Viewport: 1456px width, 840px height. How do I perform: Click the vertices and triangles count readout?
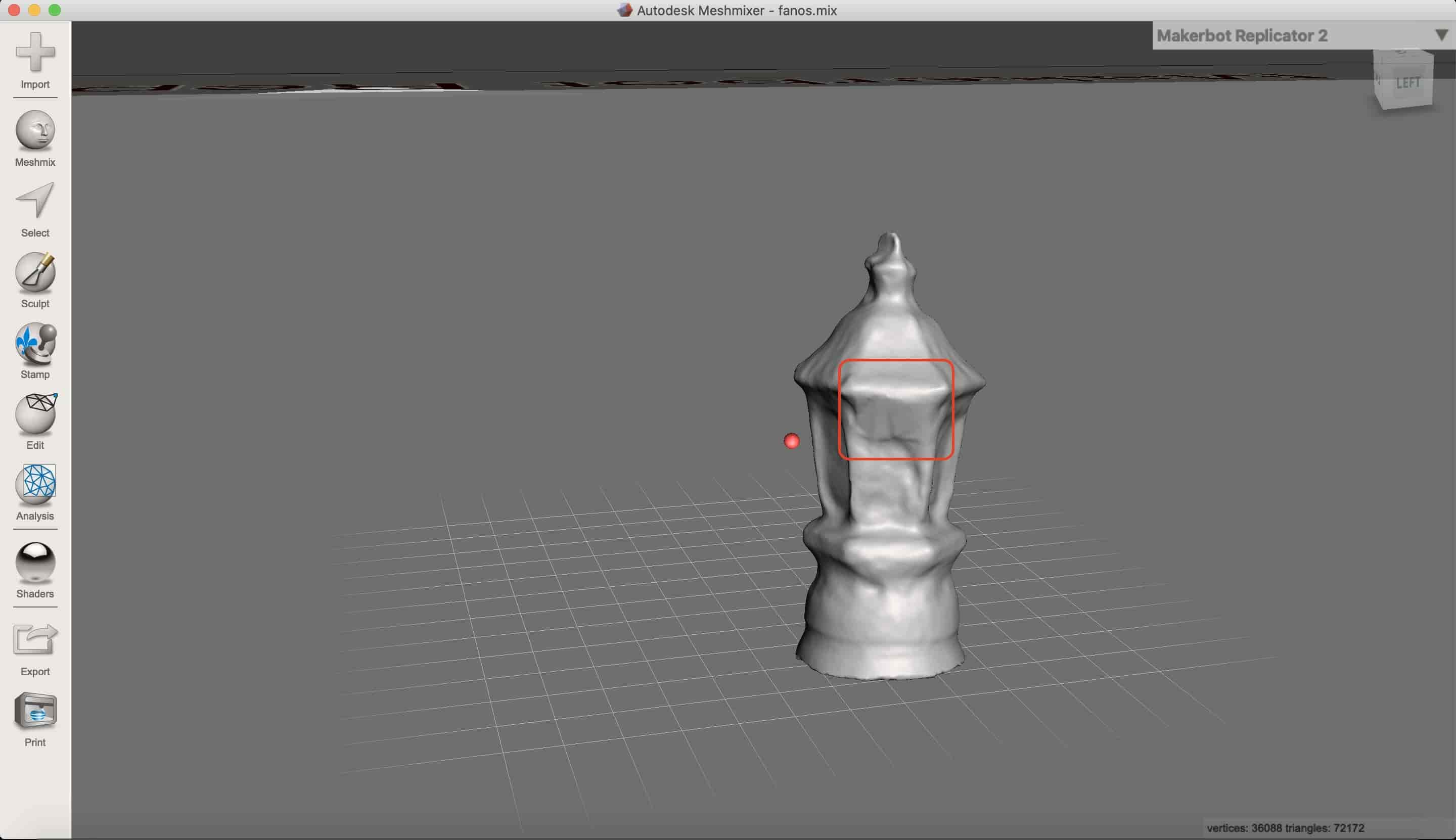(x=1285, y=828)
